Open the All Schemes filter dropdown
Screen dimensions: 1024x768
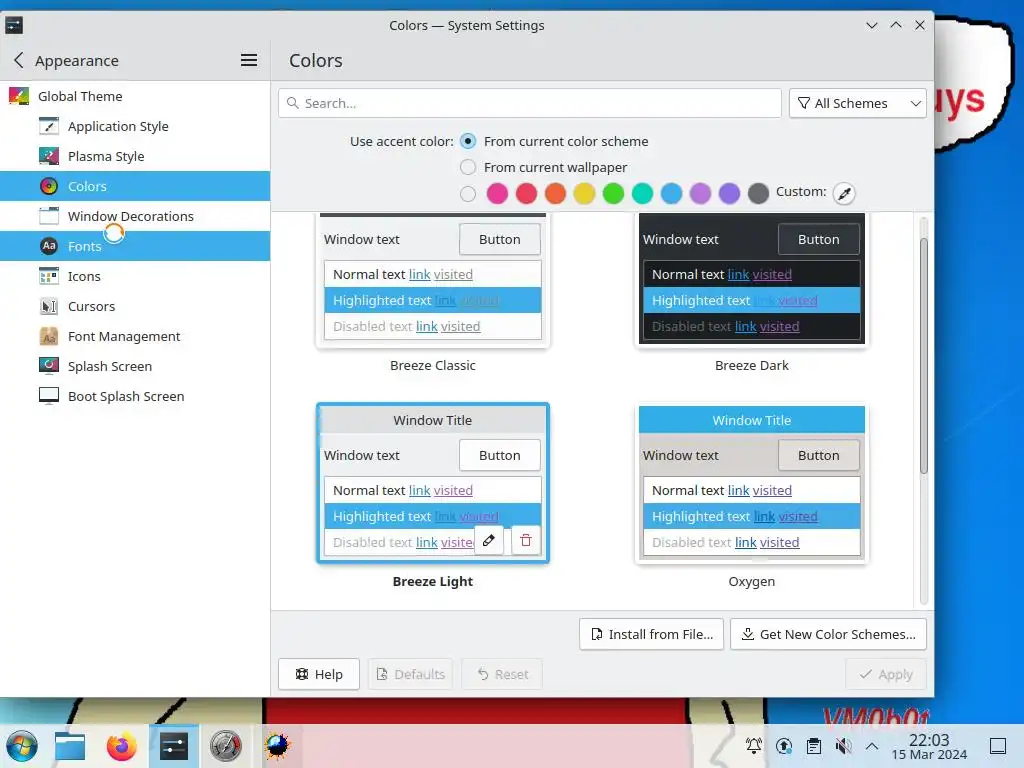pos(857,103)
